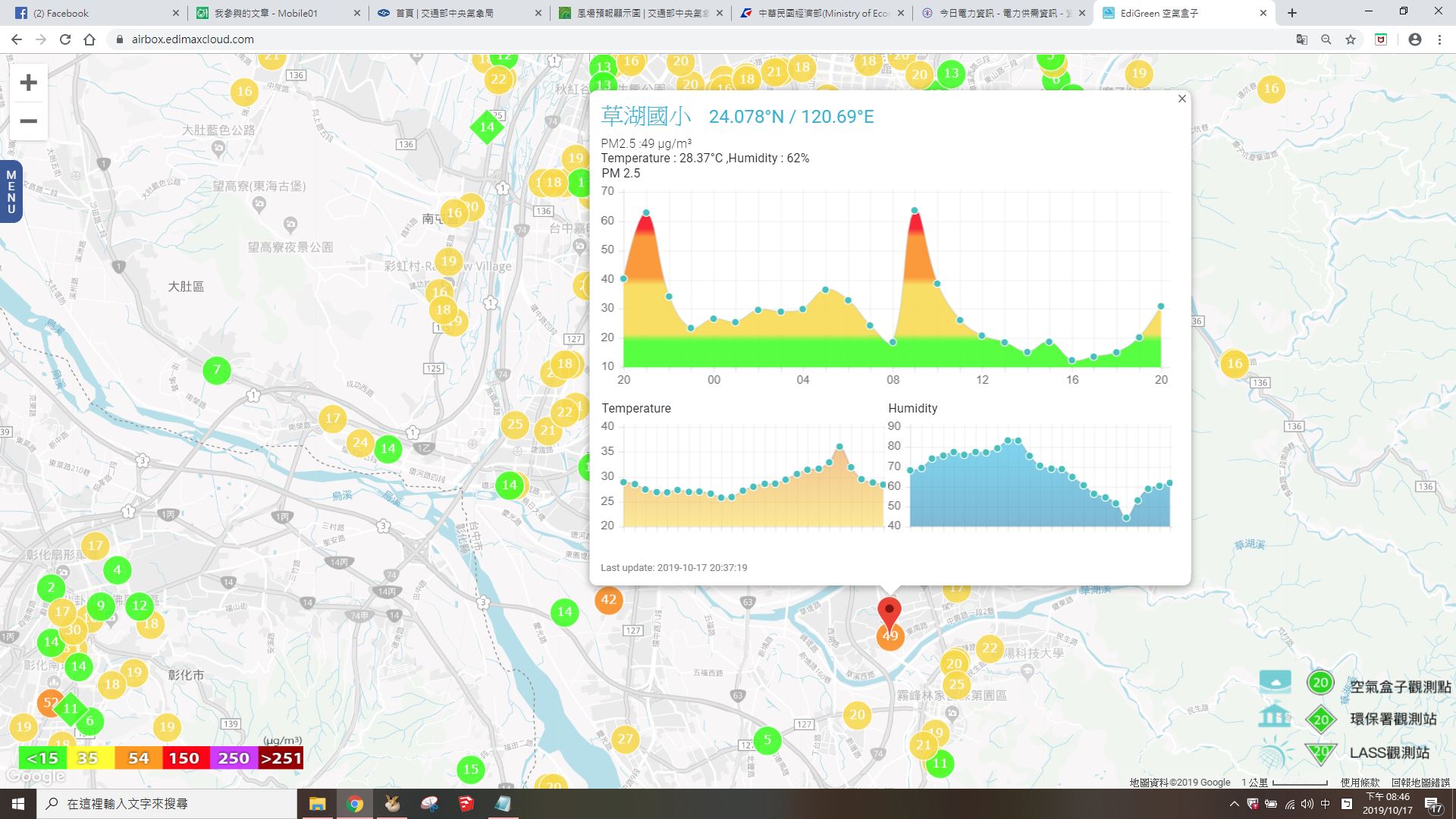This screenshot has height=819, width=1456.
Task: Go back to previous page
Action: pyautogui.click(x=17, y=39)
